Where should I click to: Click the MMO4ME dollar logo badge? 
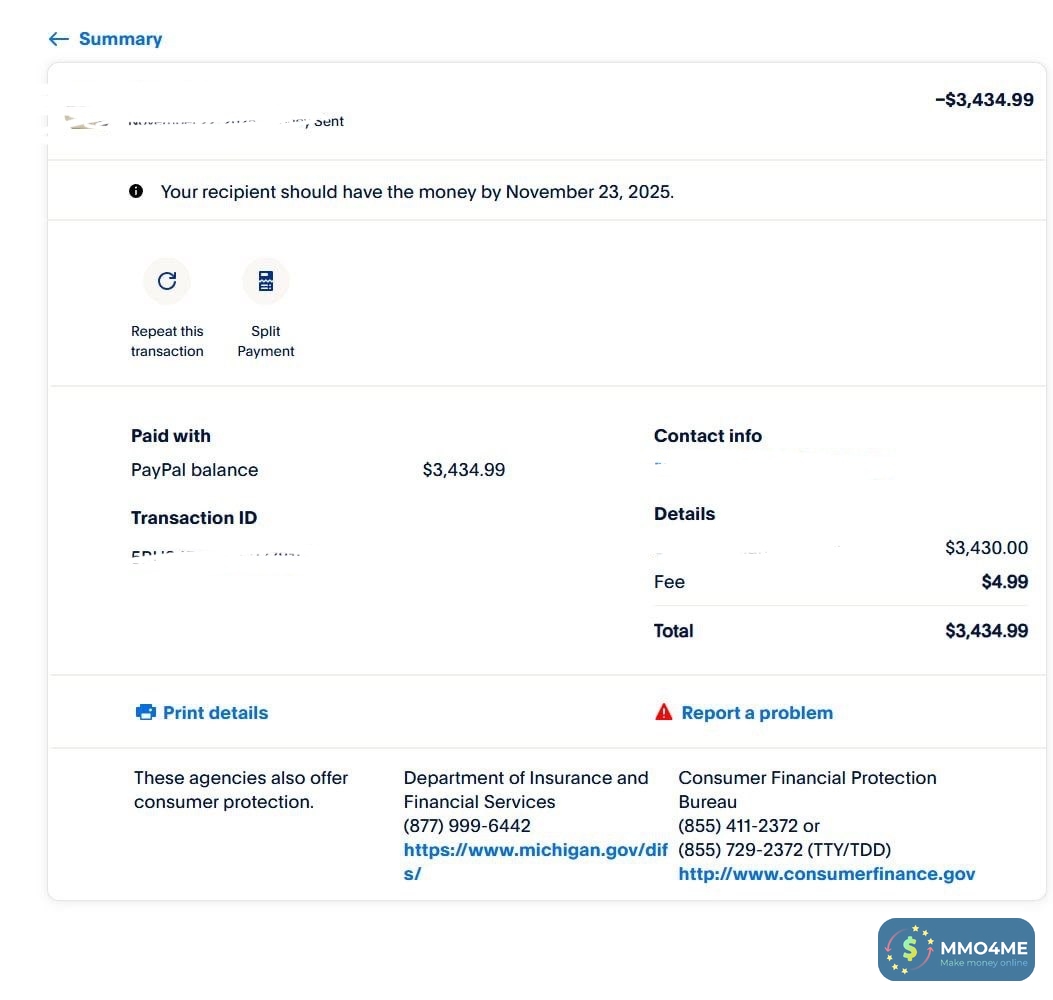909,948
